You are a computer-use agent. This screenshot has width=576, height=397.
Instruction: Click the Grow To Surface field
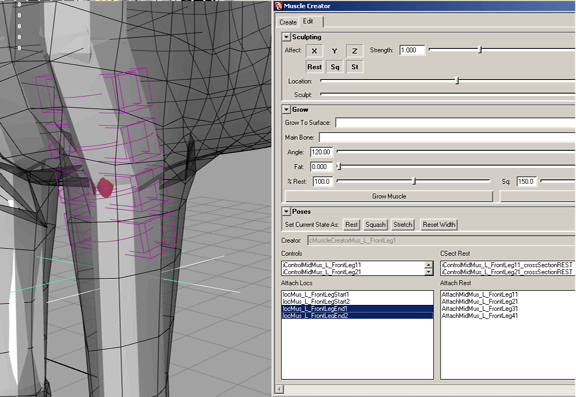[455, 123]
